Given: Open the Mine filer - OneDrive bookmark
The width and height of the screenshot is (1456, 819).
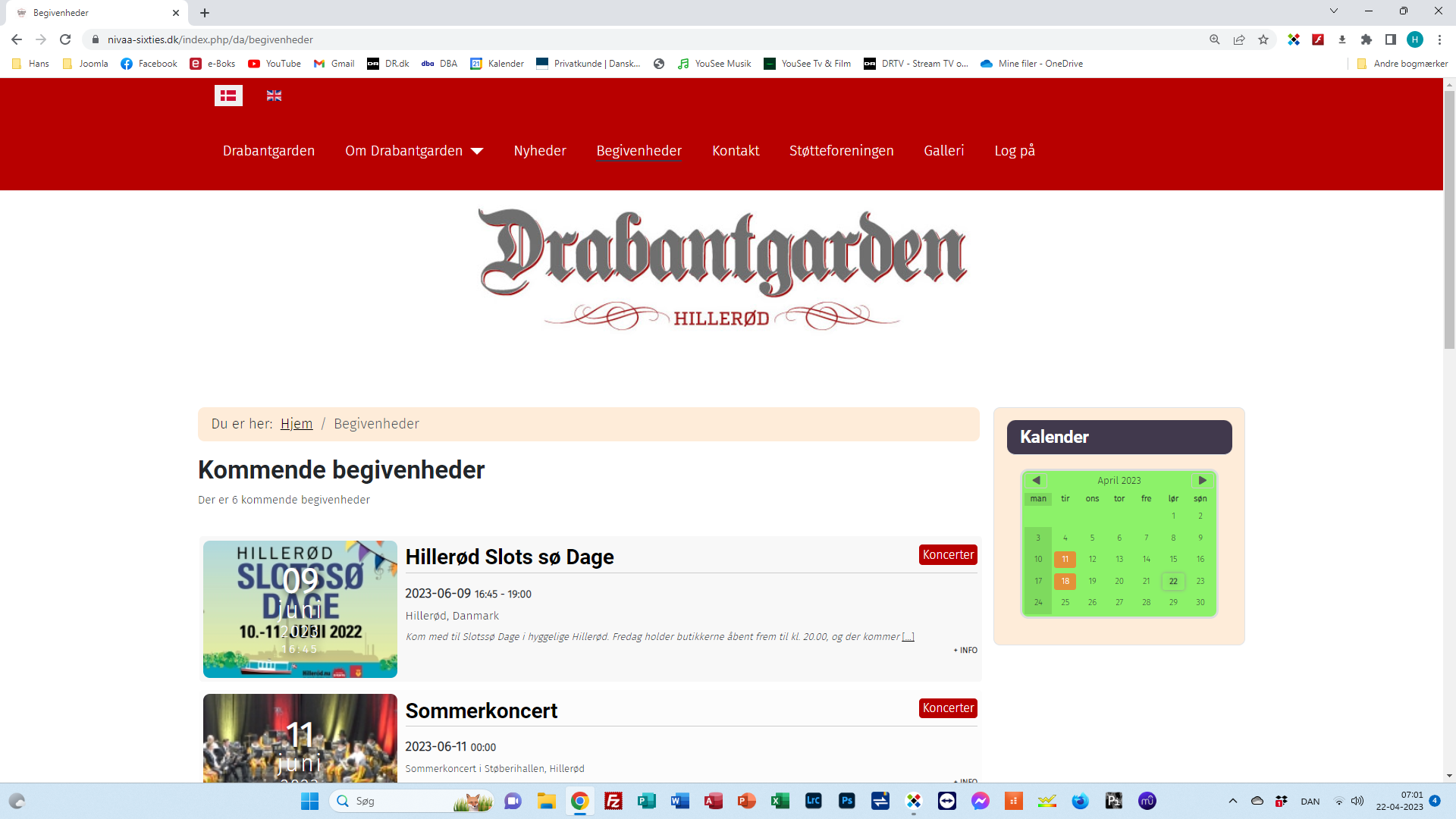Looking at the screenshot, I should coord(1032,64).
